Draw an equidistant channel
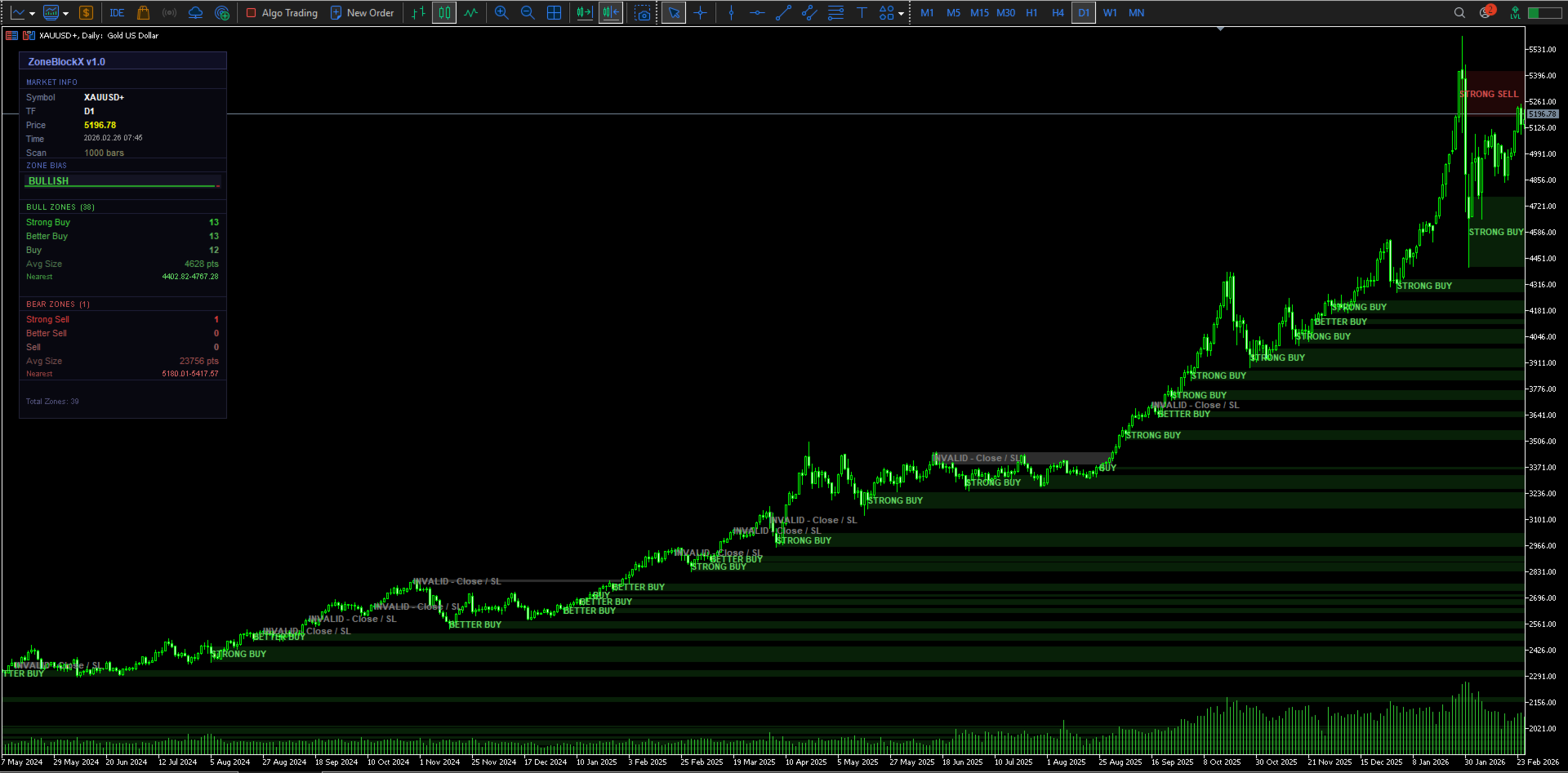The height and width of the screenshot is (773, 1568). click(x=809, y=13)
